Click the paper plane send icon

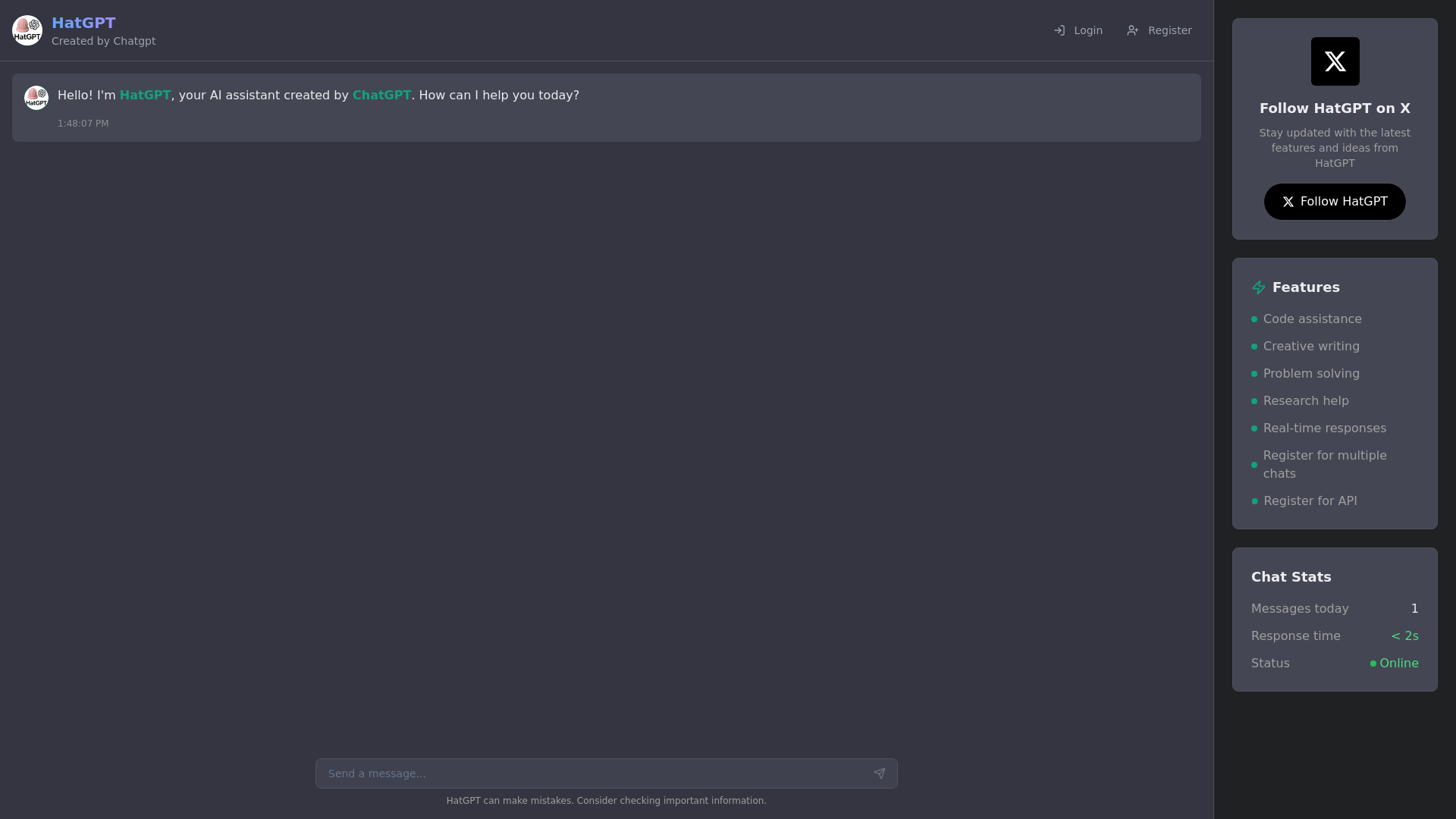[880, 773]
